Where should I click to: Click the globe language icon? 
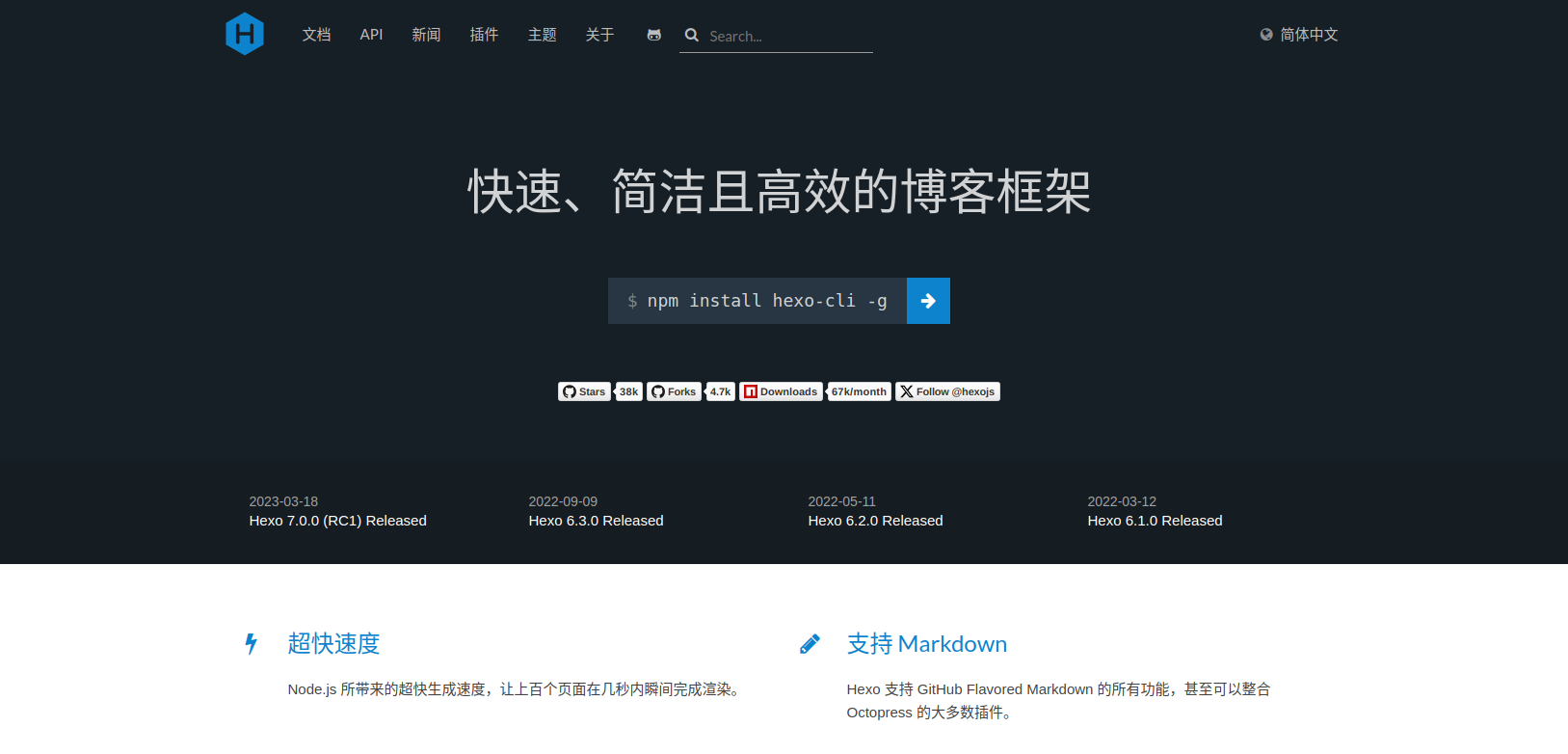pyautogui.click(x=1266, y=35)
